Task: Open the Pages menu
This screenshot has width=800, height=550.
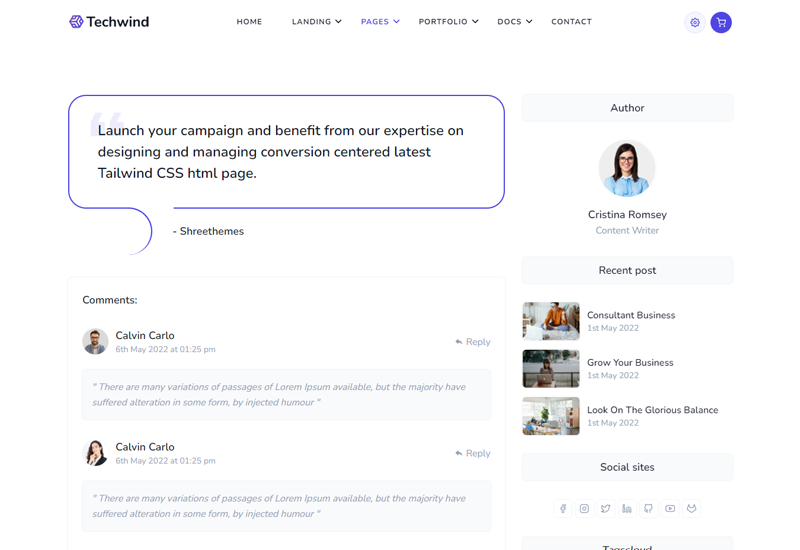Action: 380,21
